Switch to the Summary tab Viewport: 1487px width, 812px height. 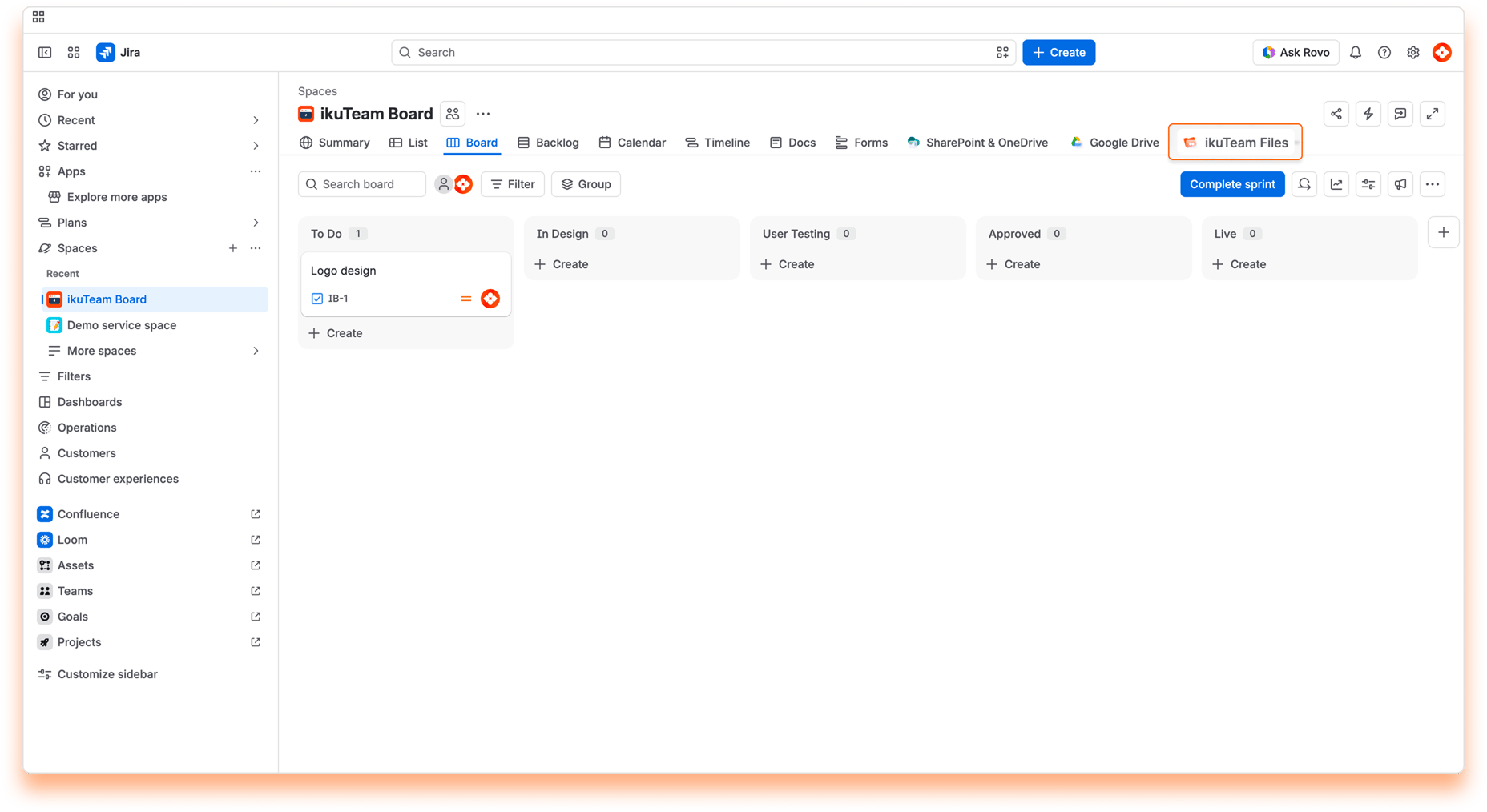click(x=335, y=143)
